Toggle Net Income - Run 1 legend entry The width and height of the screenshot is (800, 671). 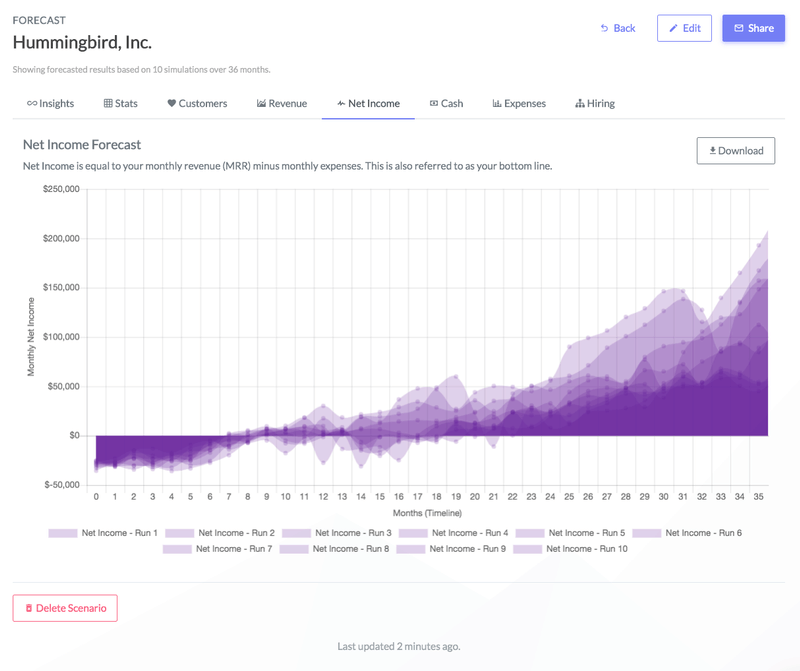coord(104,533)
